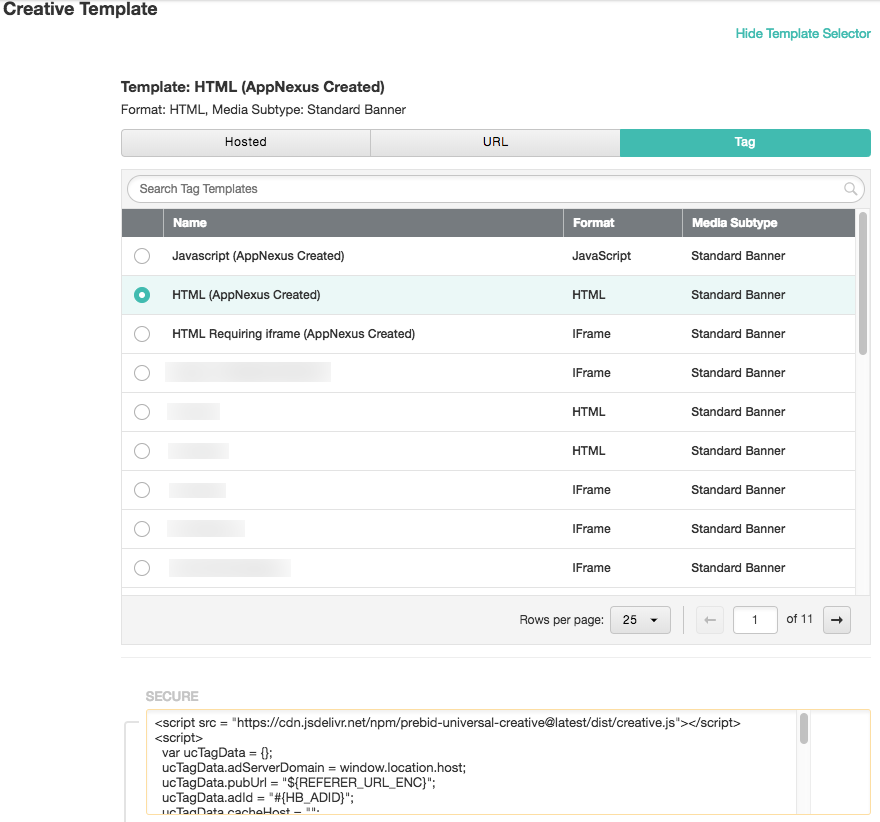880x822 pixels.
Task: Sort by Media Subtype column header
Action: (734, 223)
